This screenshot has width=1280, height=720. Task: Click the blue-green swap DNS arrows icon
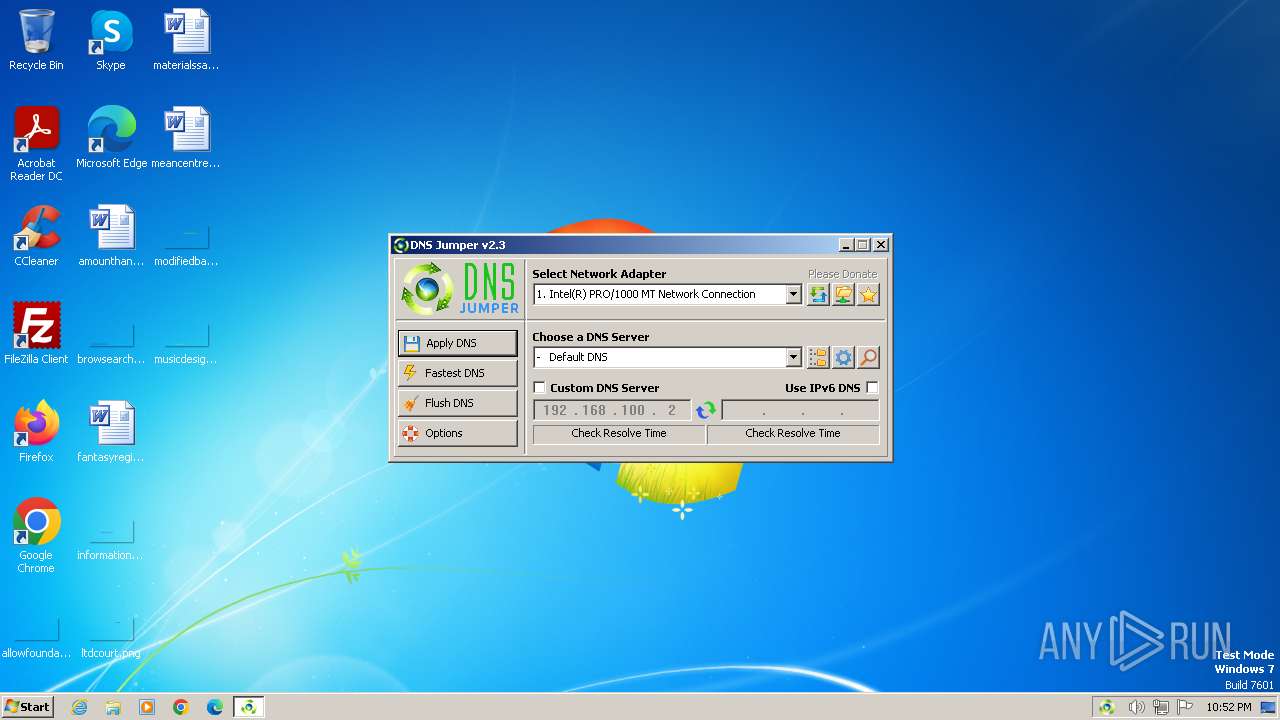pyautogui.click(x=706, y=410)
